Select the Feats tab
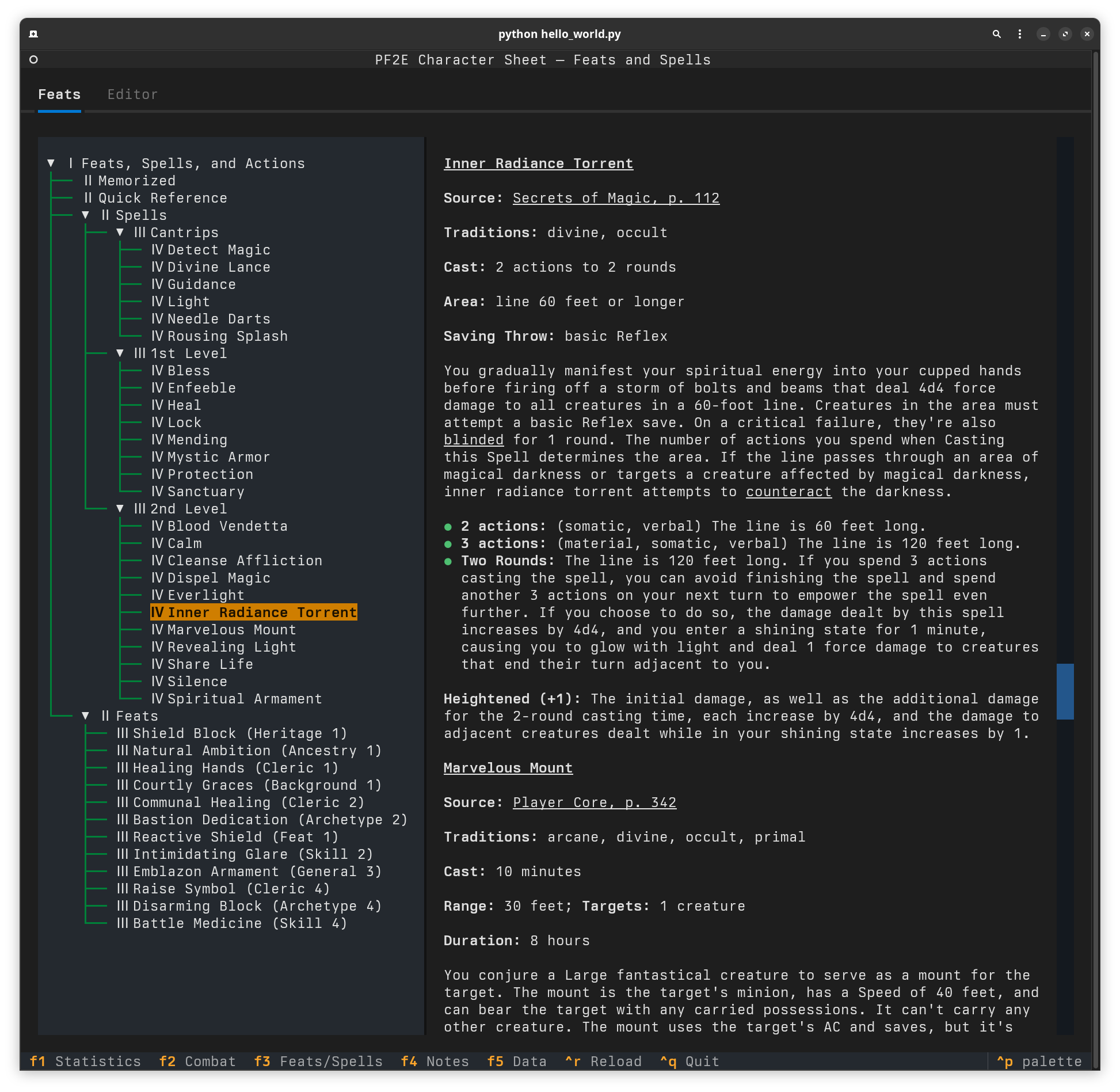The width and height of the screenshot is (1120, 1092). click(x=59, y=94)
